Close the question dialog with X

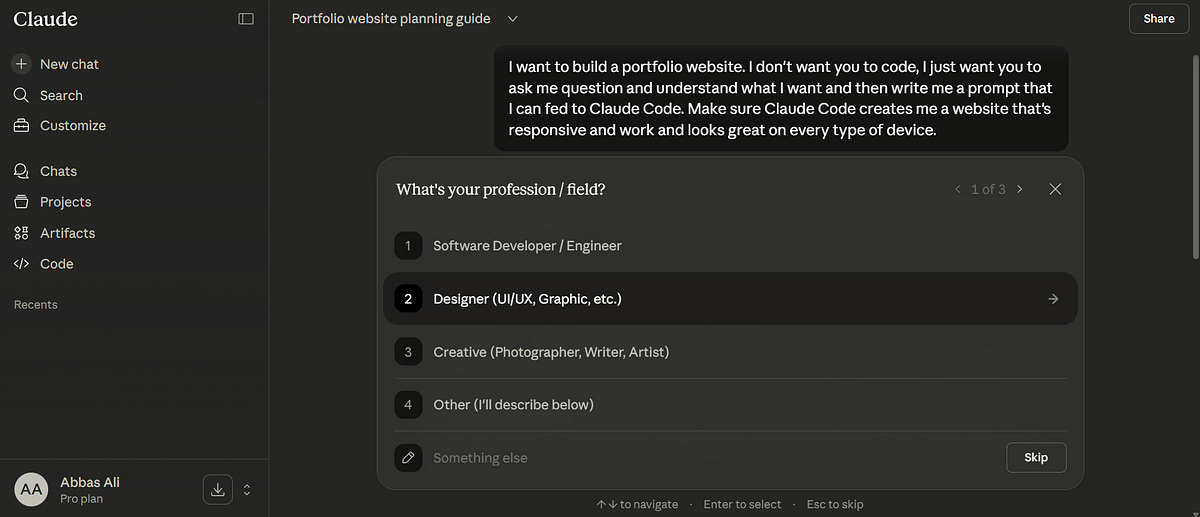(x=1055, y=189)
